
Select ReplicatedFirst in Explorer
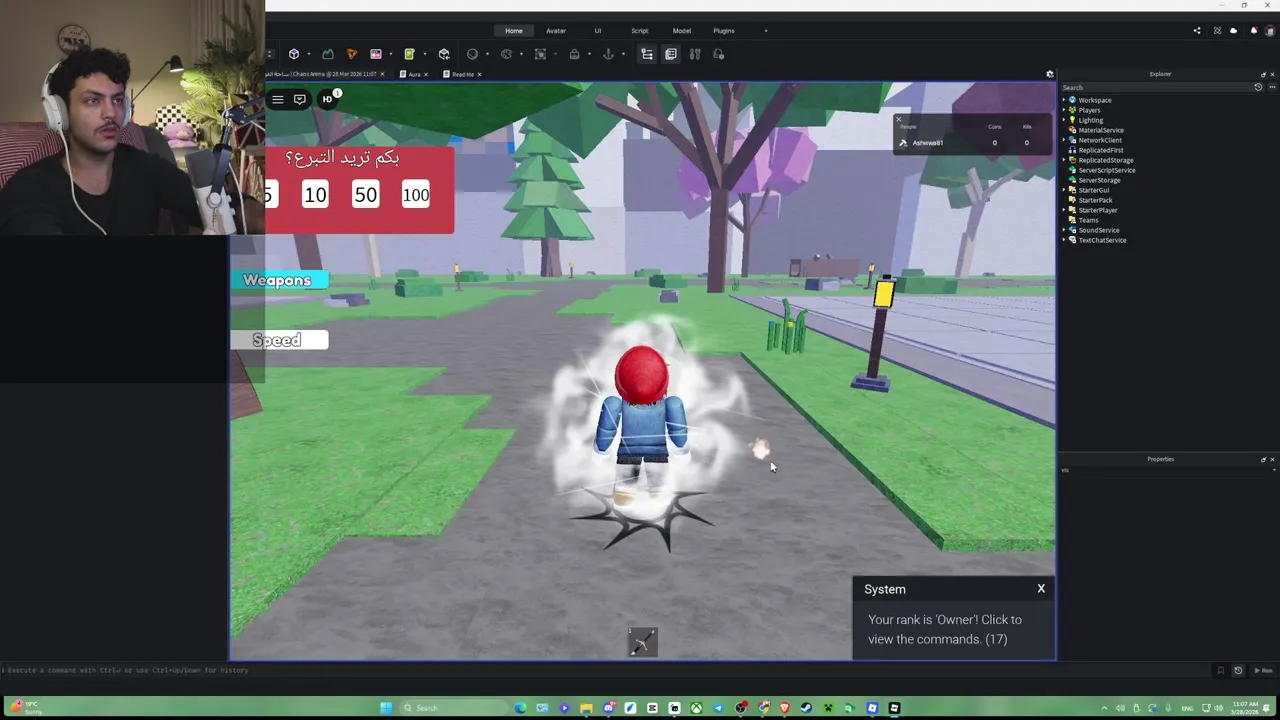1100,150
